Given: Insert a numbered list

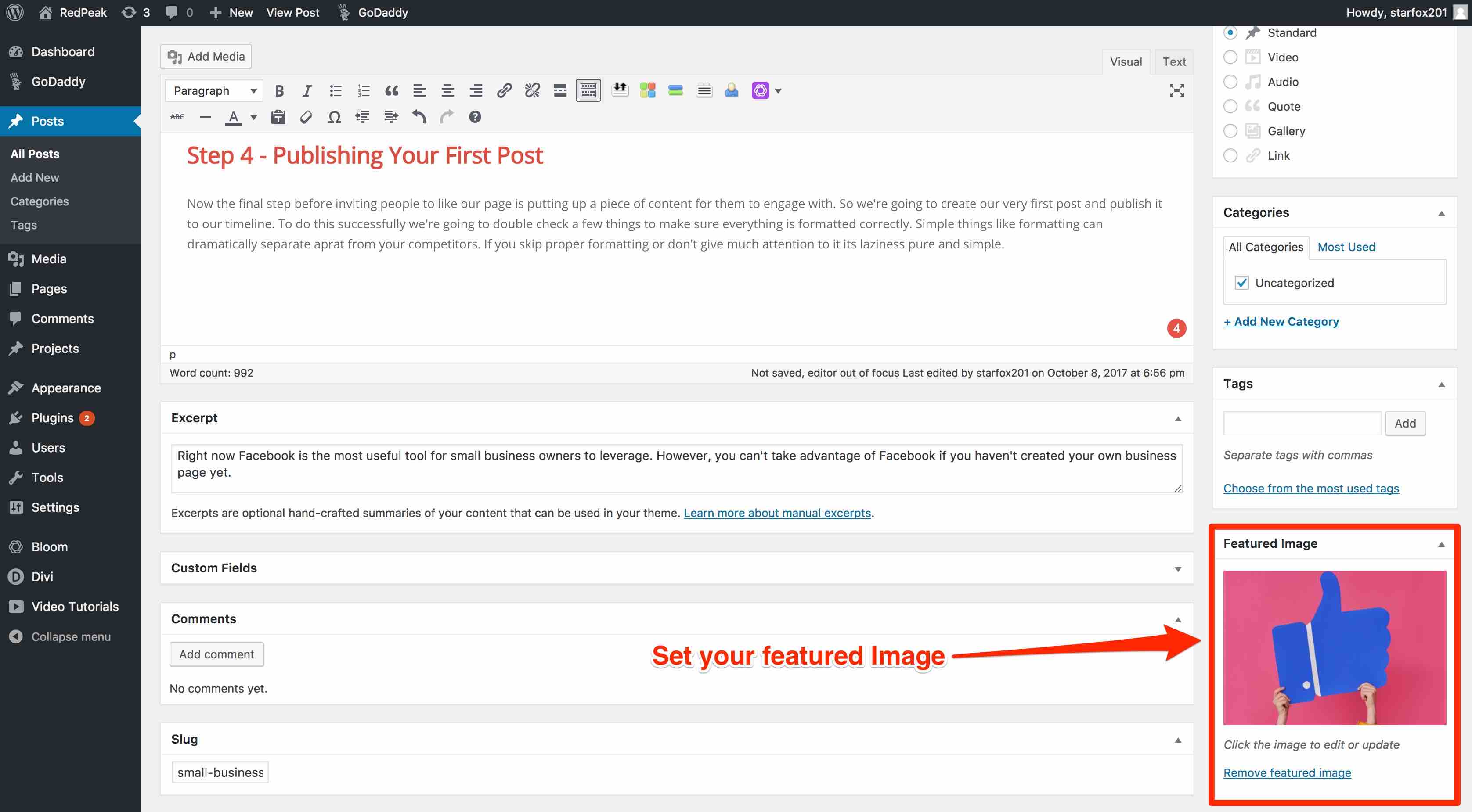Looking at the screenshot, I should tap(364, 90).
